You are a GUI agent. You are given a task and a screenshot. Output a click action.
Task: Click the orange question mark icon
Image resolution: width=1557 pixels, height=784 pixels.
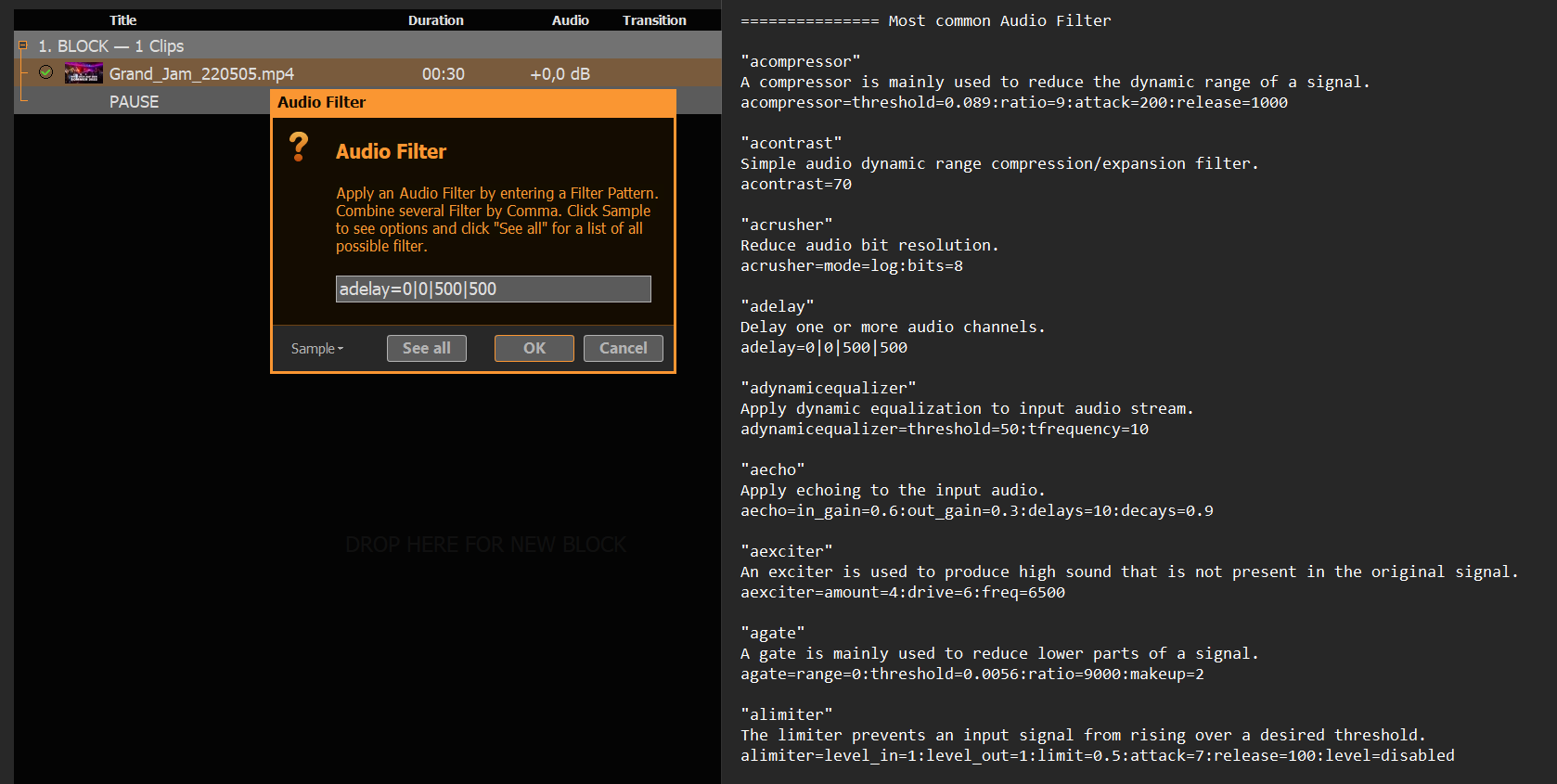tap(299, 148)
